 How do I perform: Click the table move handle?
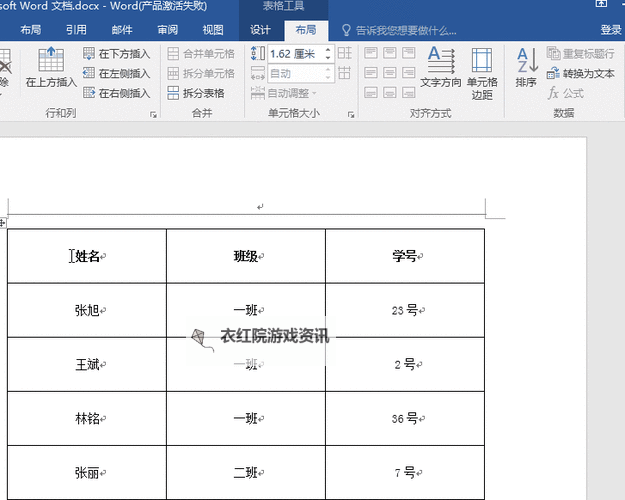pyautogui.click(x=2, y=222)
